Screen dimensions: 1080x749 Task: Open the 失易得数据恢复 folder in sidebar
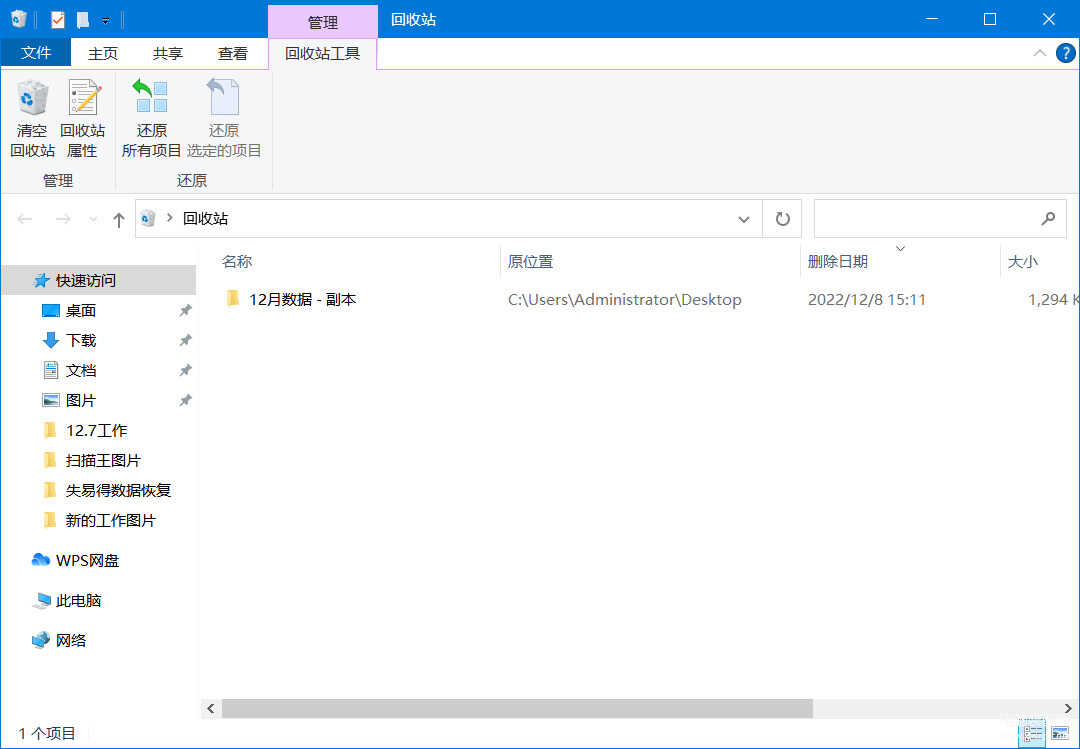pyautogui.click(x=118, y=491)
